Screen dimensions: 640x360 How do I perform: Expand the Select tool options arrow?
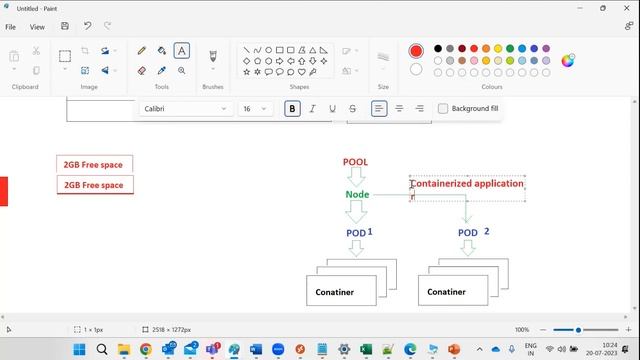[65, 69]
